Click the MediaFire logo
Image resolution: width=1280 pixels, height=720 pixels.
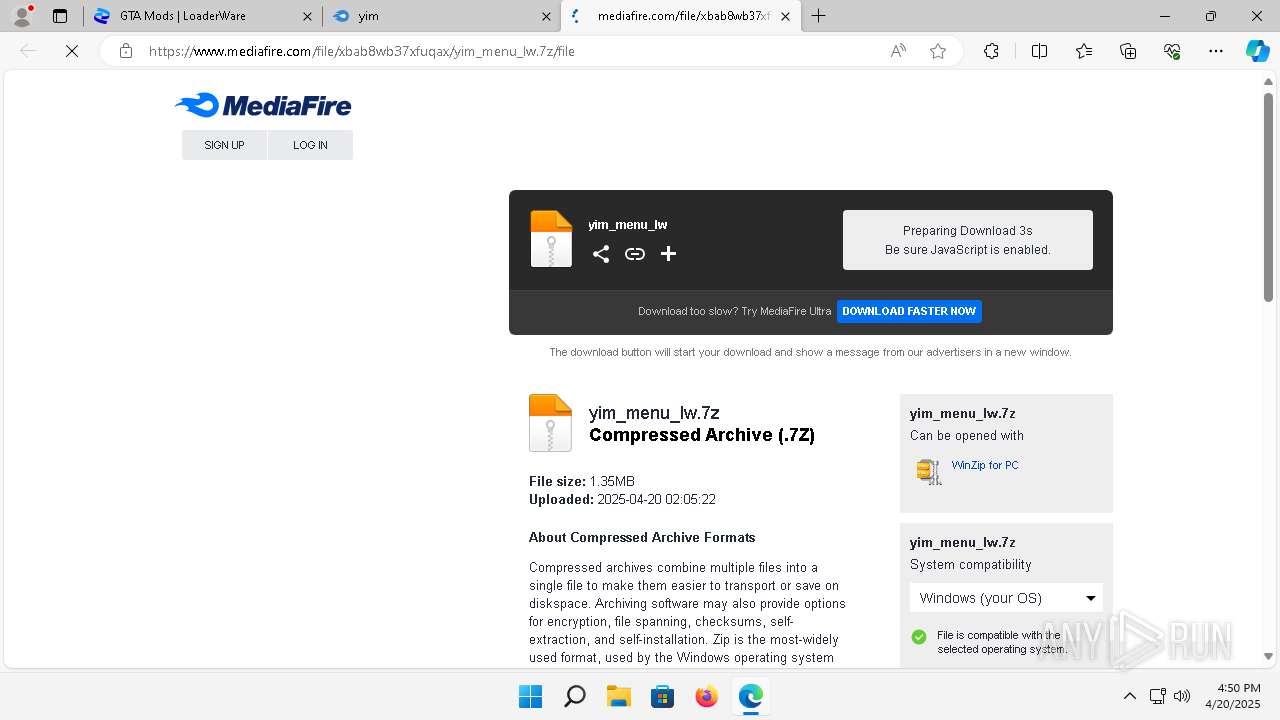tap(263, 105)
